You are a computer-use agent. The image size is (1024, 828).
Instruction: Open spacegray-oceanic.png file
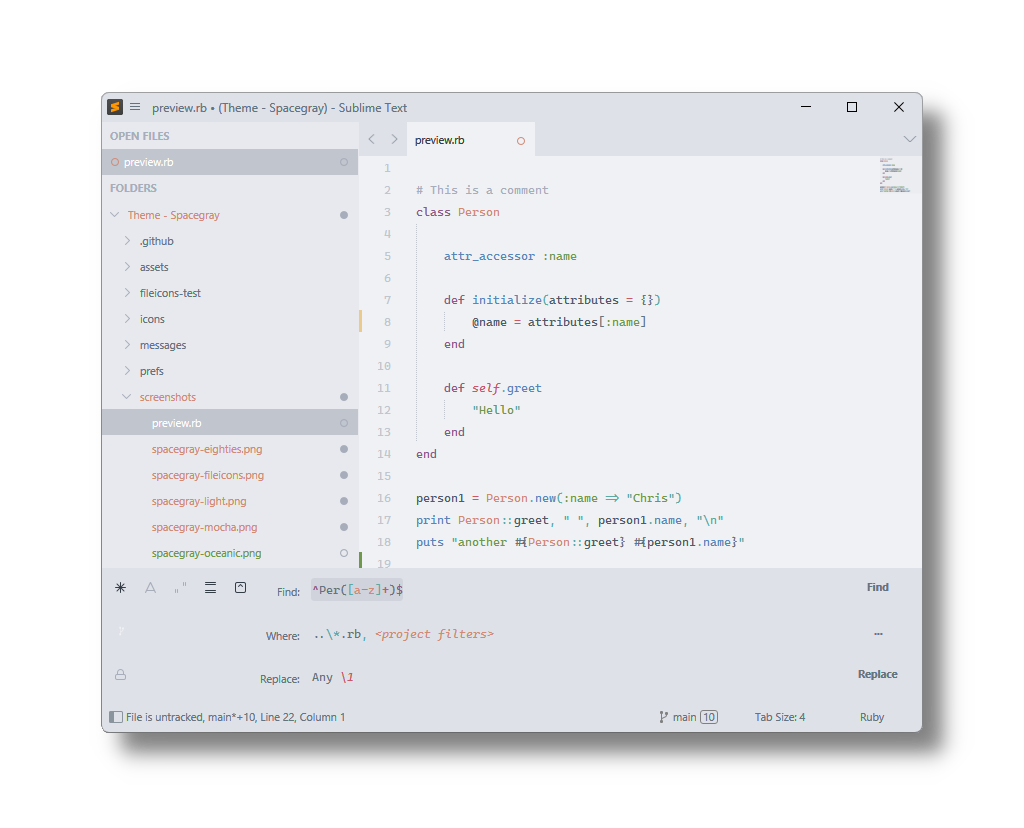point(206,553)
